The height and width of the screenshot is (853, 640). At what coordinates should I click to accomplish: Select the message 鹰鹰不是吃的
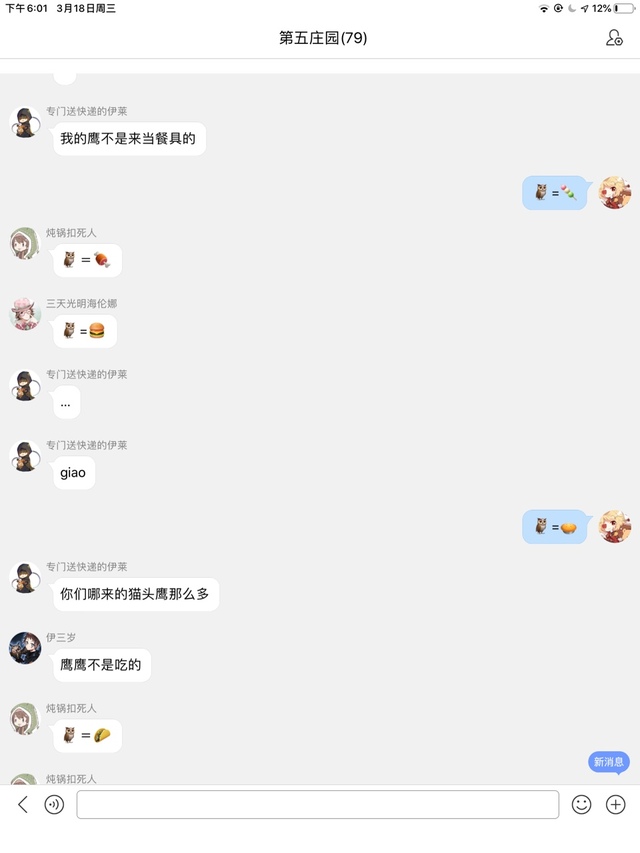102,665
